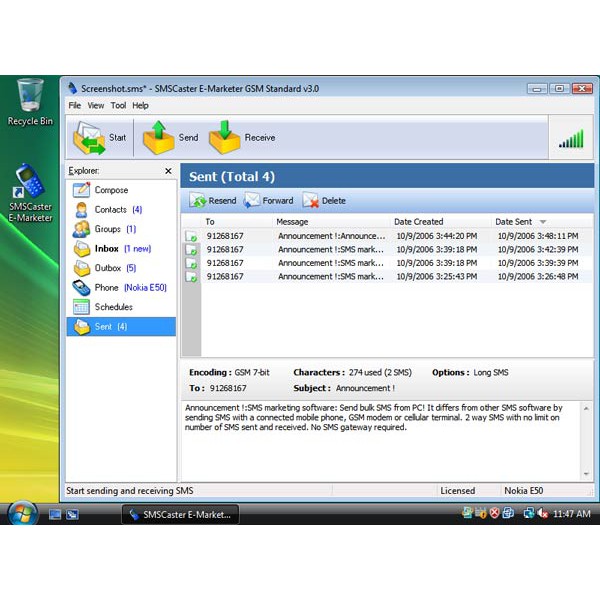The image size is (600, 600).
Task: Sort by the Date Sent column arrow
Action: point(543,222)
